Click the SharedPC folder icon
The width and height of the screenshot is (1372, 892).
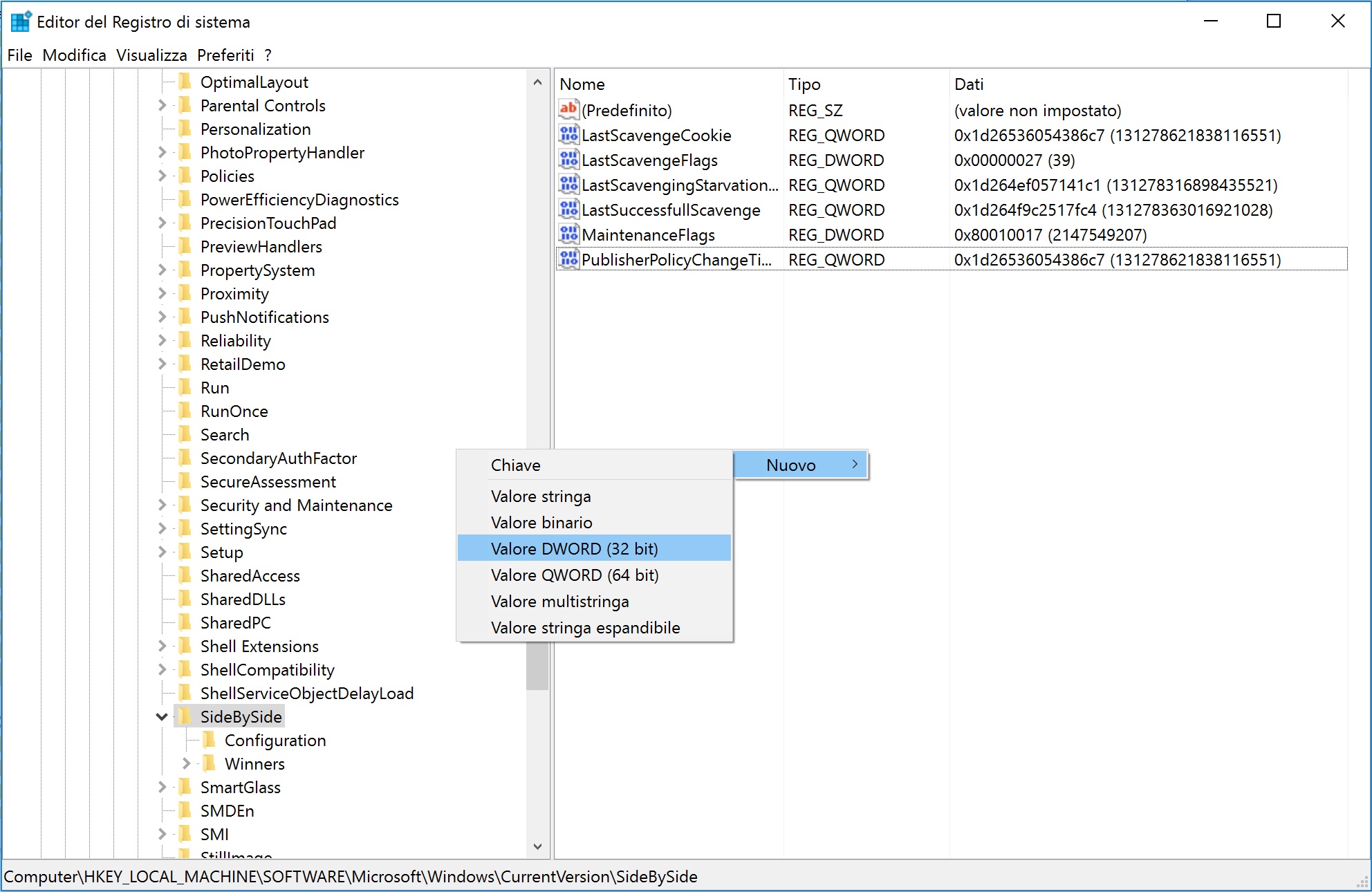coord(185,623)
